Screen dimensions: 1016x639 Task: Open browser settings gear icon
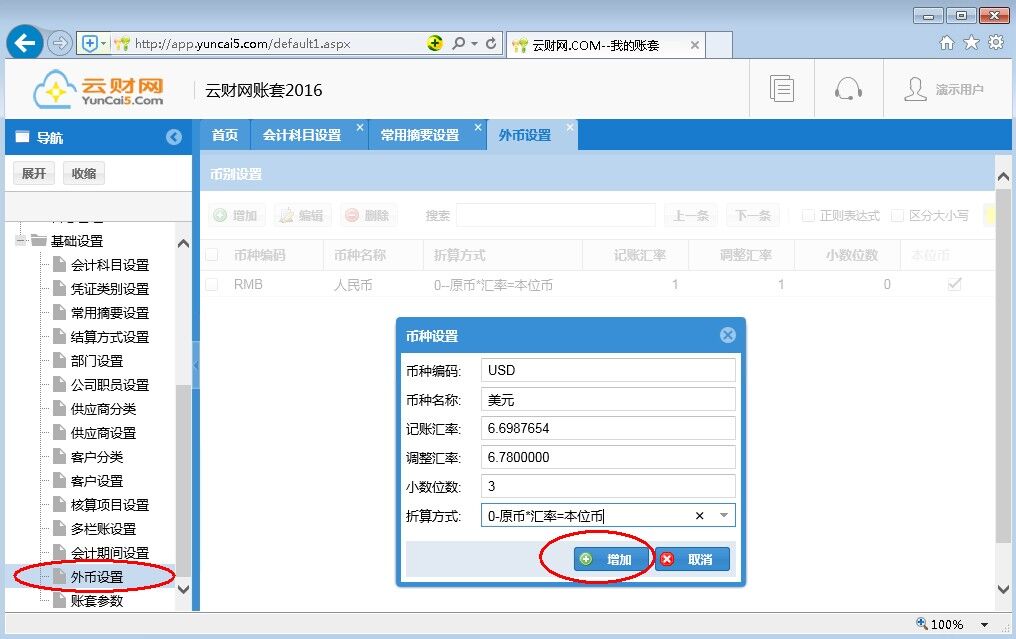coord(995,43)
